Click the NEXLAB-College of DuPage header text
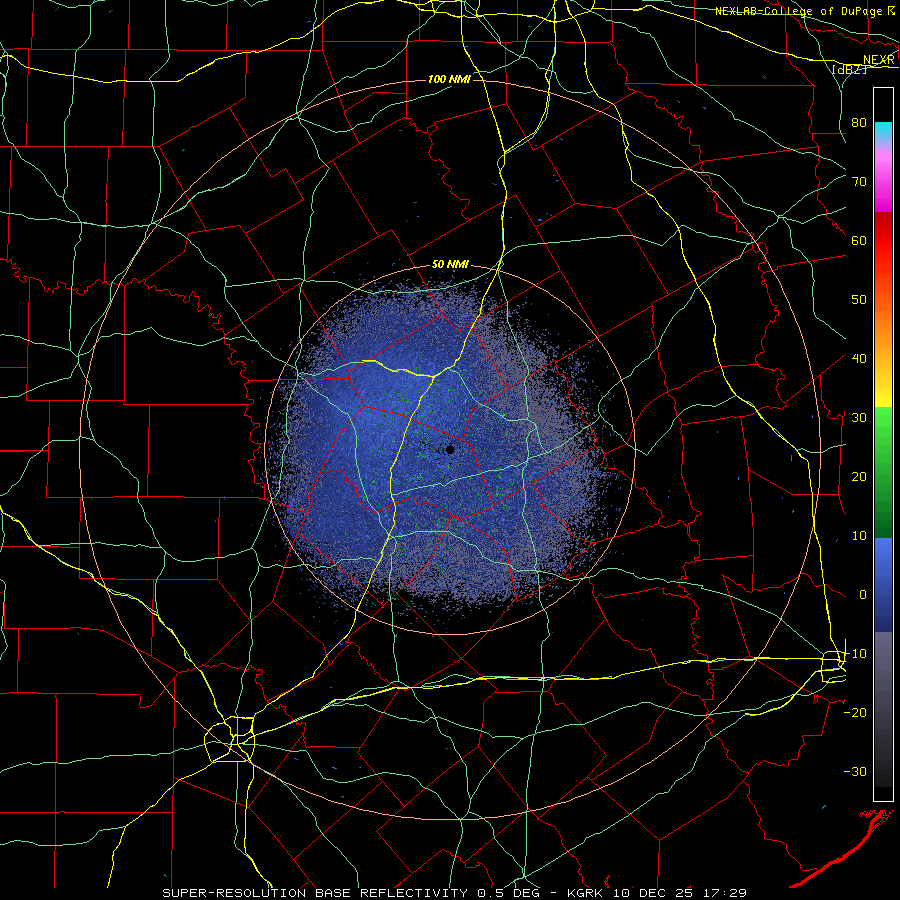 (798, 11)
